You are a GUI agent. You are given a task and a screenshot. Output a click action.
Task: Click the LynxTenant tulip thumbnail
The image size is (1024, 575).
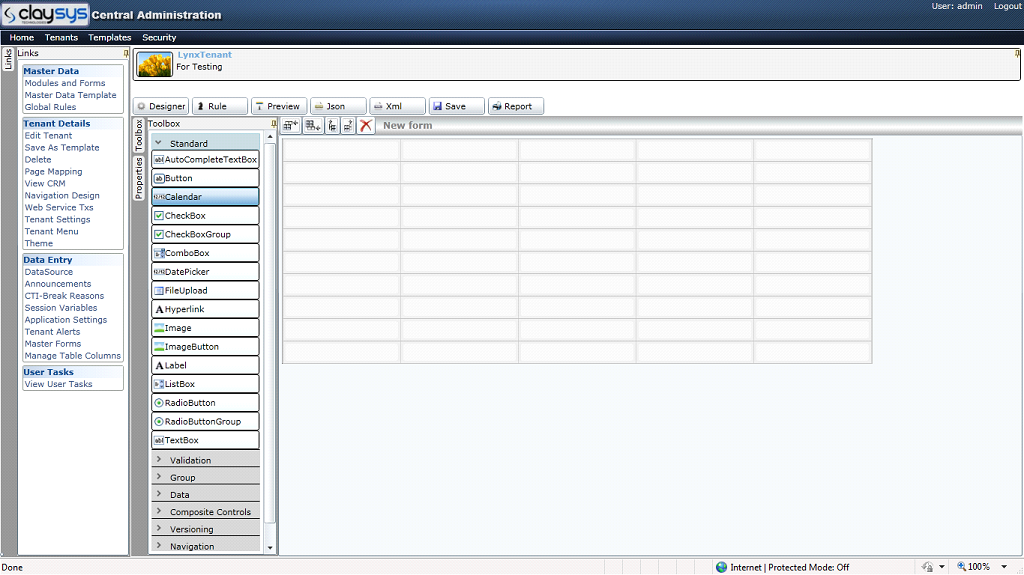[x=155, y=64]
